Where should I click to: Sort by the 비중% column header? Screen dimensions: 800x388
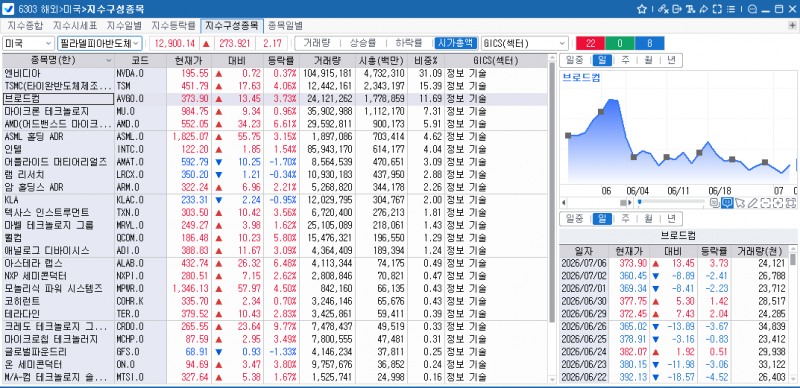click(x=426, y=61)
